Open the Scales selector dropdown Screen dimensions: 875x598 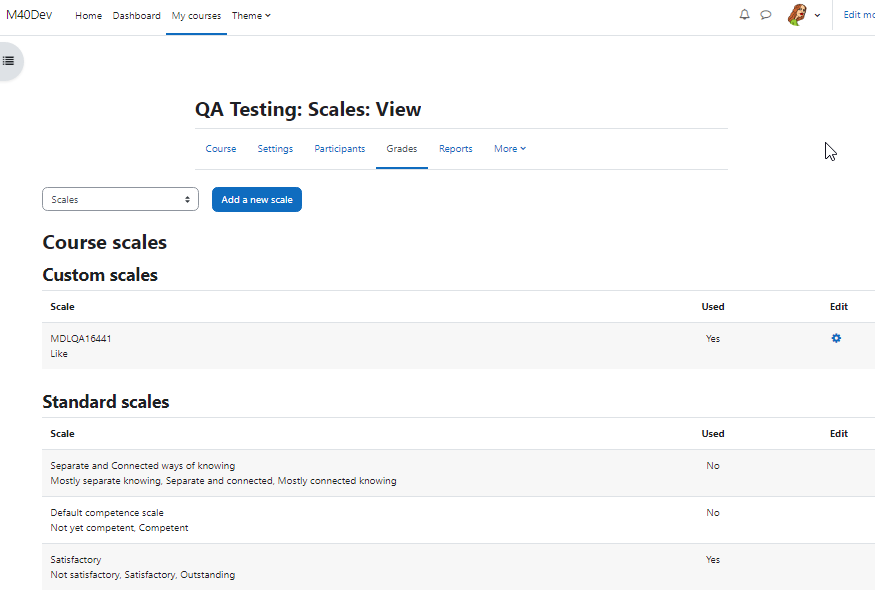coord(121,199)
